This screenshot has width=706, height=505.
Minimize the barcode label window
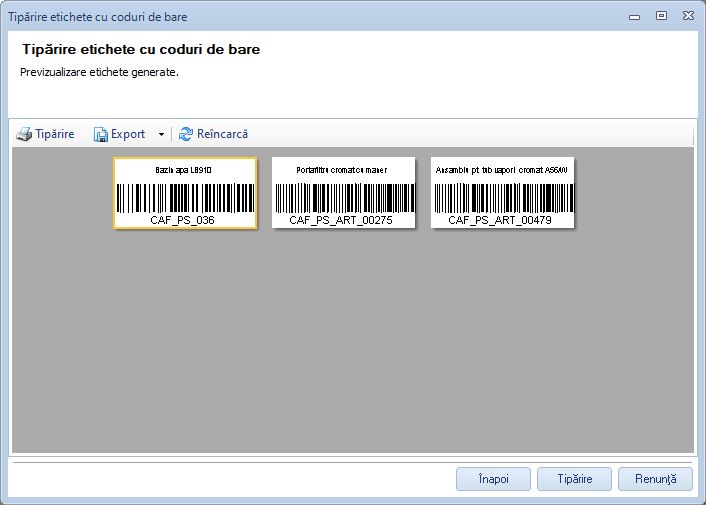(x=634, y=17)
